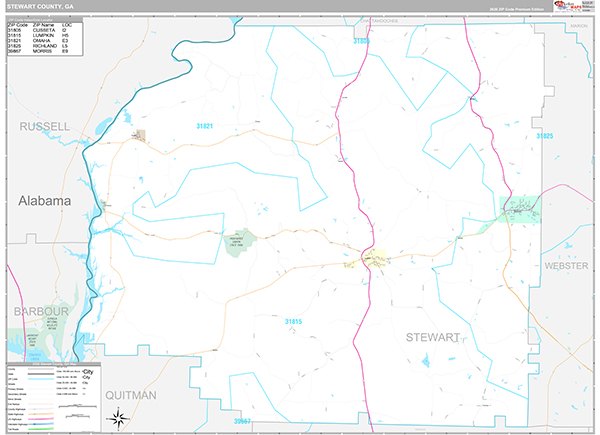Click the compass rose icon

point(118,419)
